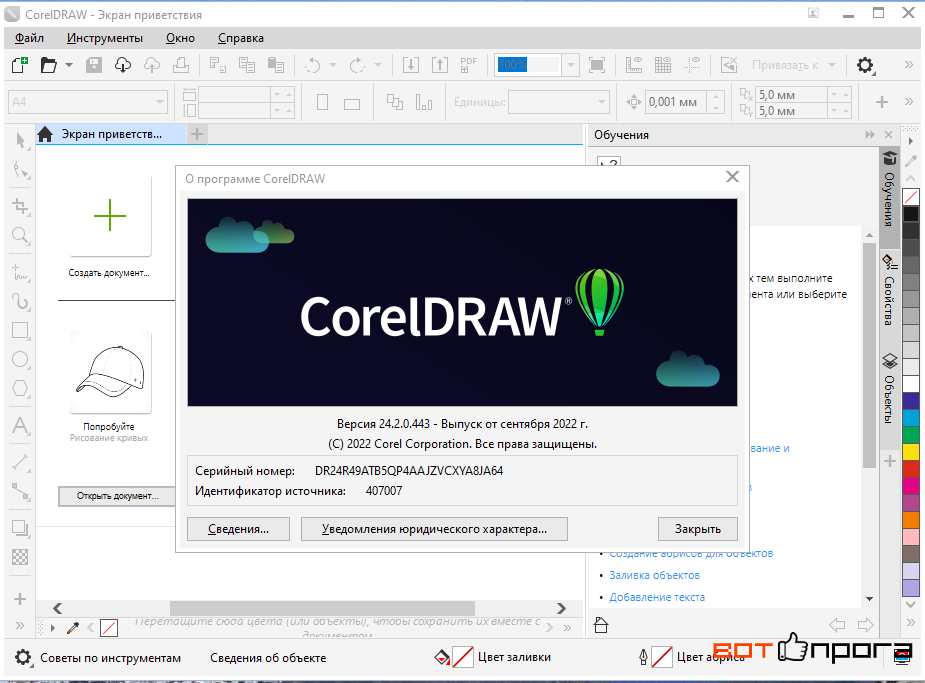Click the Outline pen icon in status bar
925x683 pixels.
[643, 657]
